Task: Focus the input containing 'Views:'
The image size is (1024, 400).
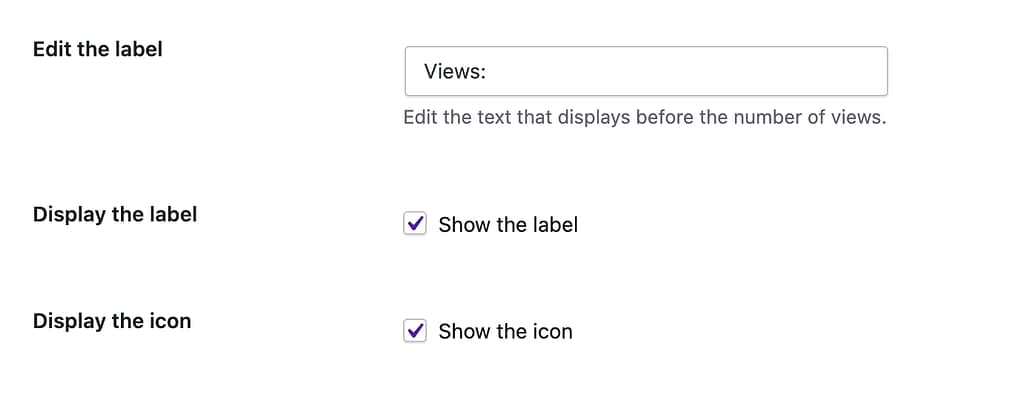Action: (x=645, y=72)
